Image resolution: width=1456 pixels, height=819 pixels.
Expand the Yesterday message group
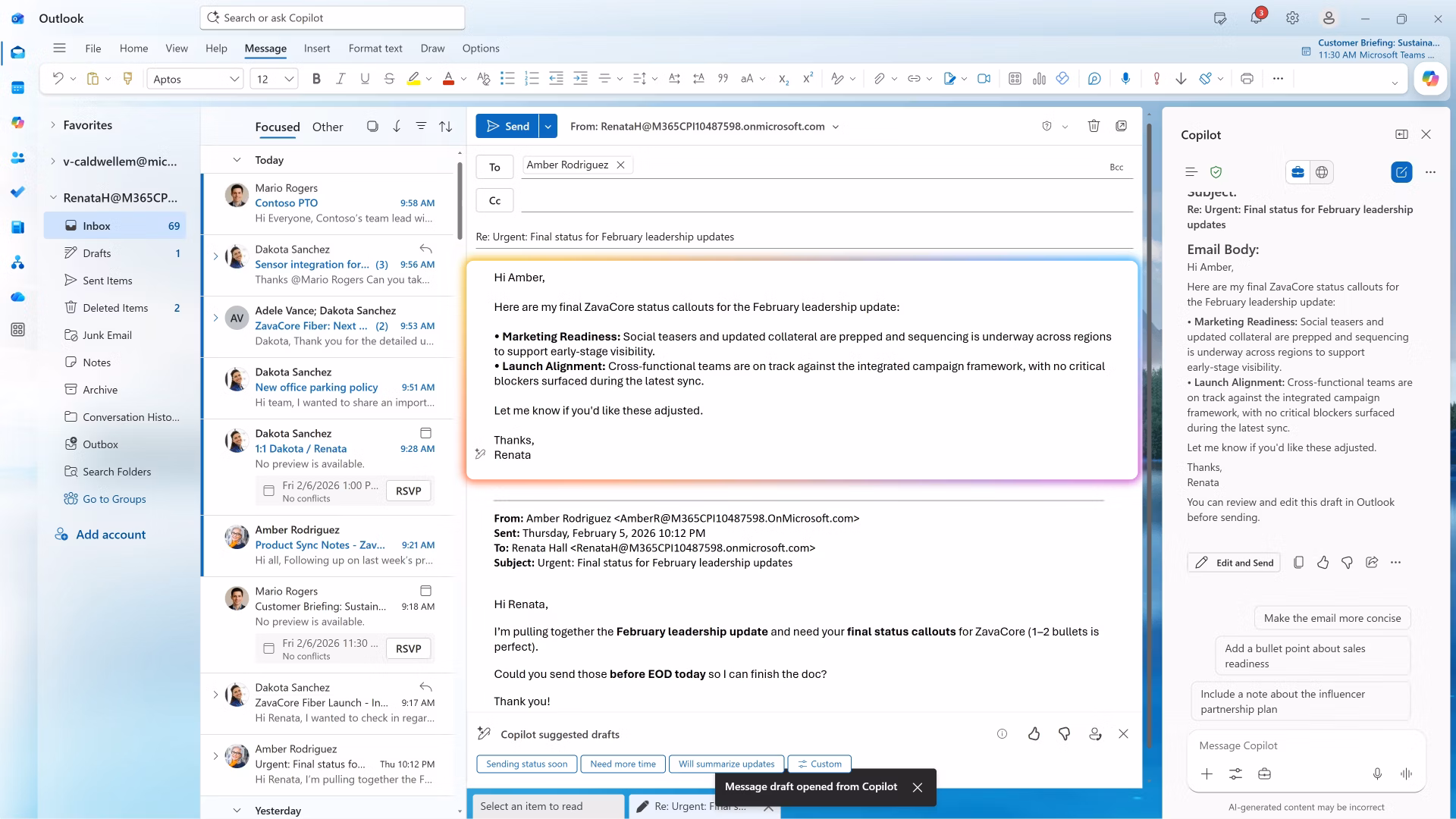237,811
